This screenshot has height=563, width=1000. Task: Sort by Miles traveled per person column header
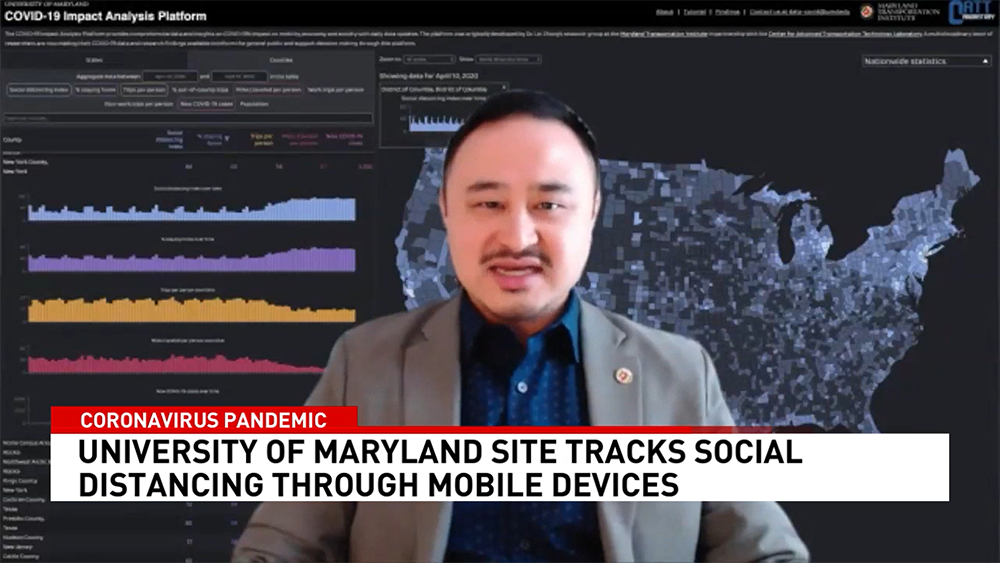[x=299, y=140]
